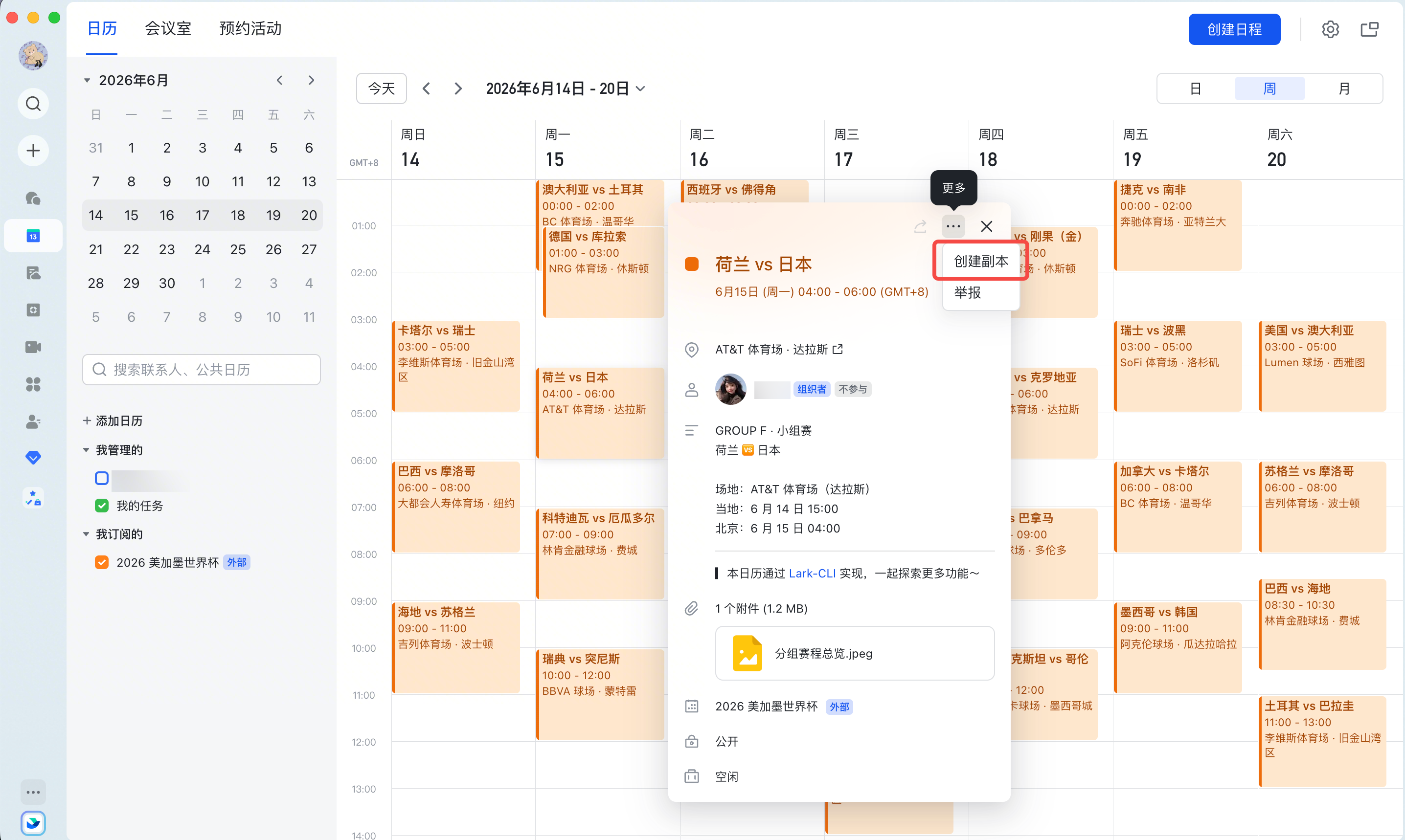Select the calendar icon in the sidebar

tap(33, 236)
